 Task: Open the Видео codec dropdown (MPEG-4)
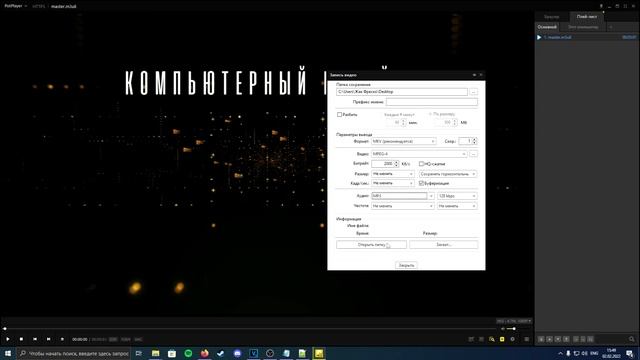click(x=419, y=154)
